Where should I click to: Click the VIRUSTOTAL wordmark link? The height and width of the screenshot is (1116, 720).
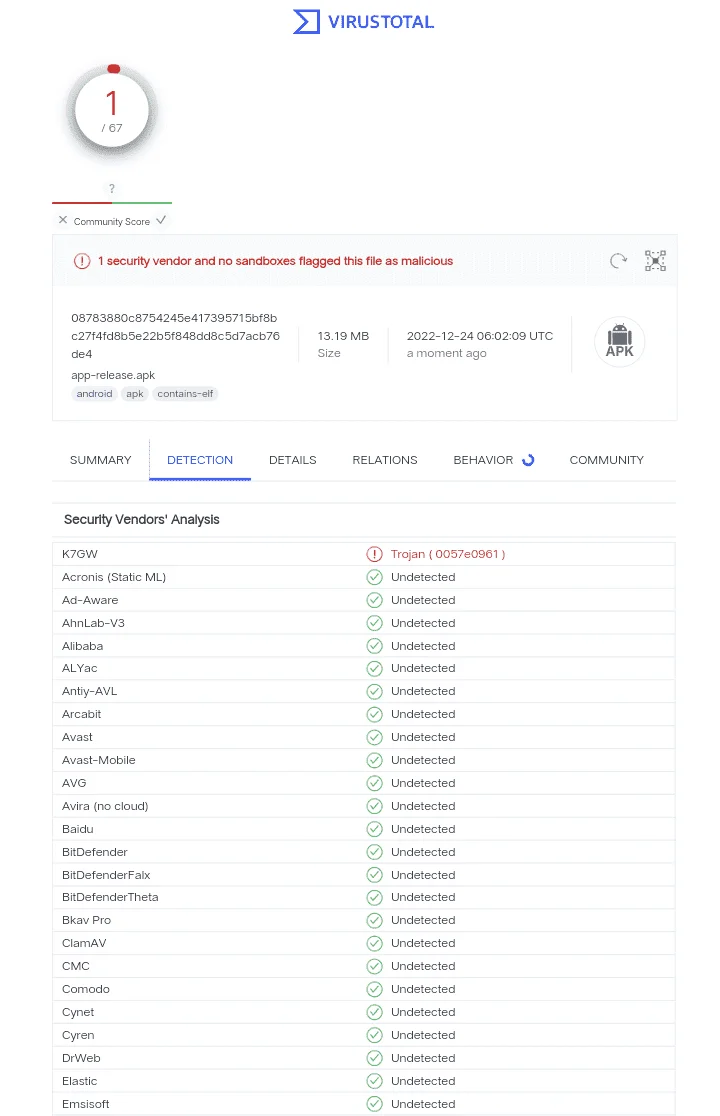pyautogui.click(x=381, y=22)
